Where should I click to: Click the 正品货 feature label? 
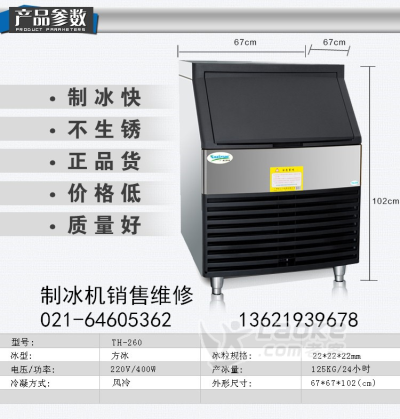click(x=104, y=161)
